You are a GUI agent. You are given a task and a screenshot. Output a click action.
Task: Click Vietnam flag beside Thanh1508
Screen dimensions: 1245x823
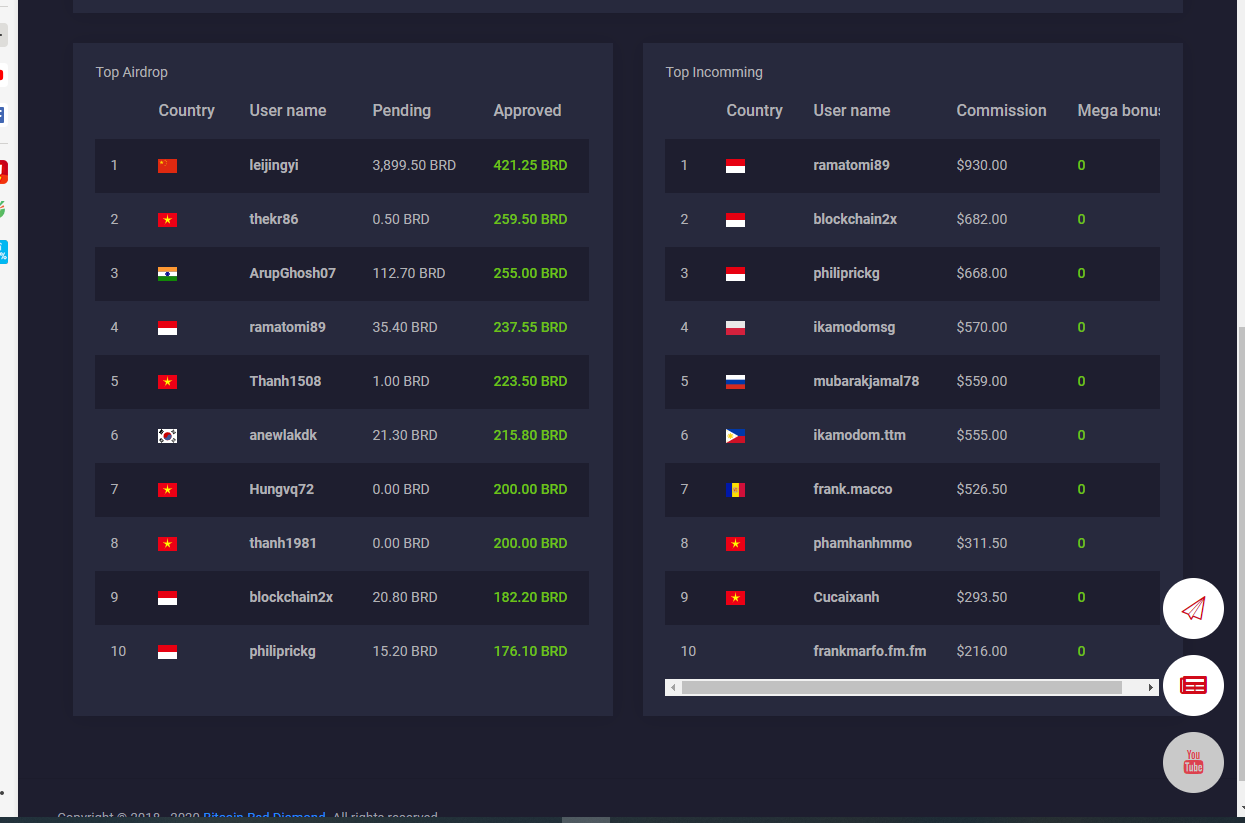[167, 382]
